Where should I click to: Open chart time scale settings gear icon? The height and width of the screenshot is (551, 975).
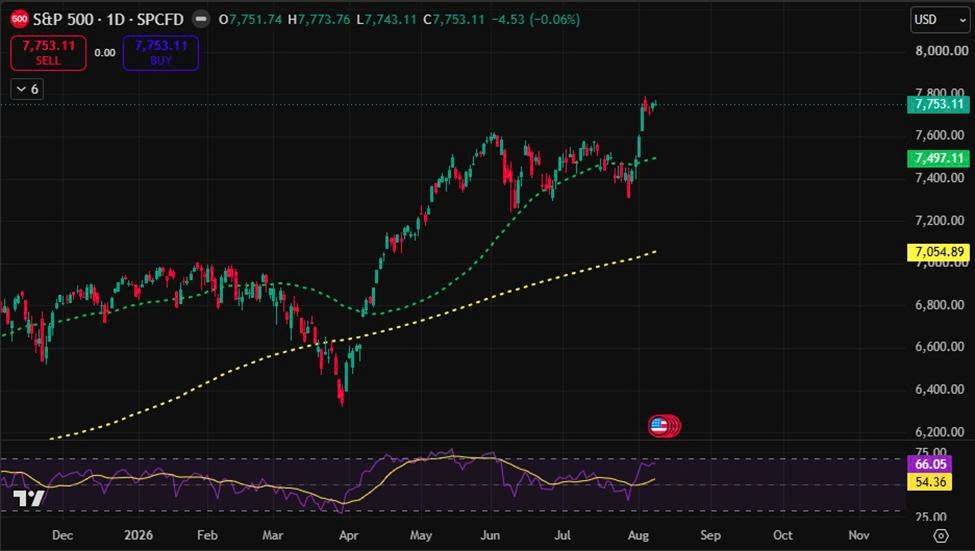941,535
